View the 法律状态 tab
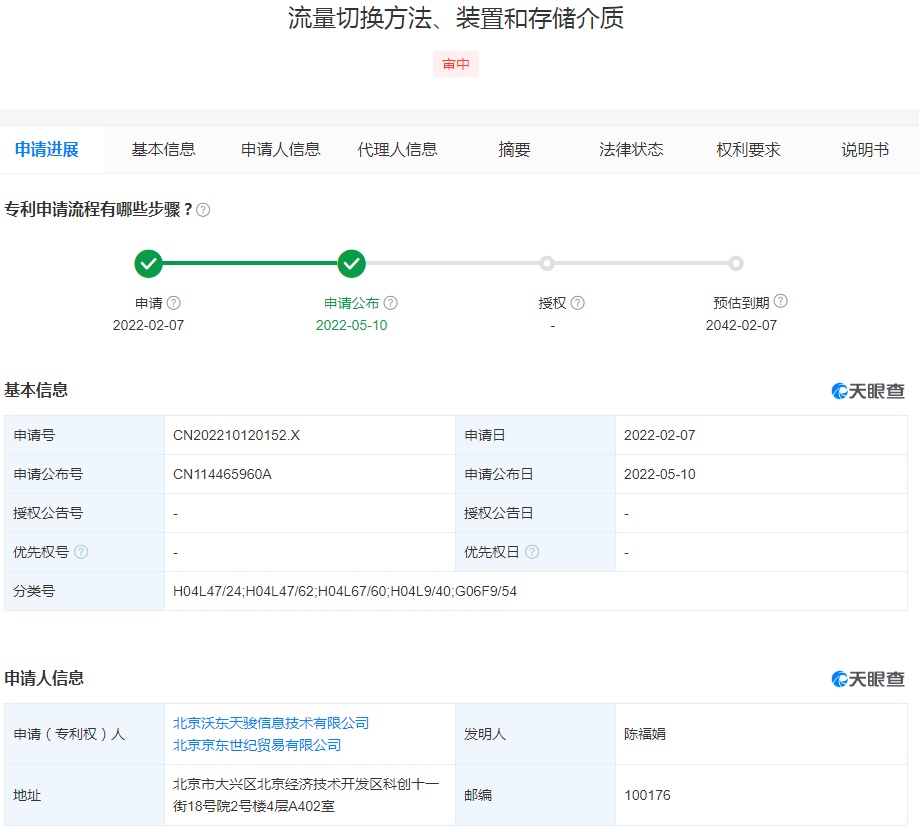 (631, 150)
